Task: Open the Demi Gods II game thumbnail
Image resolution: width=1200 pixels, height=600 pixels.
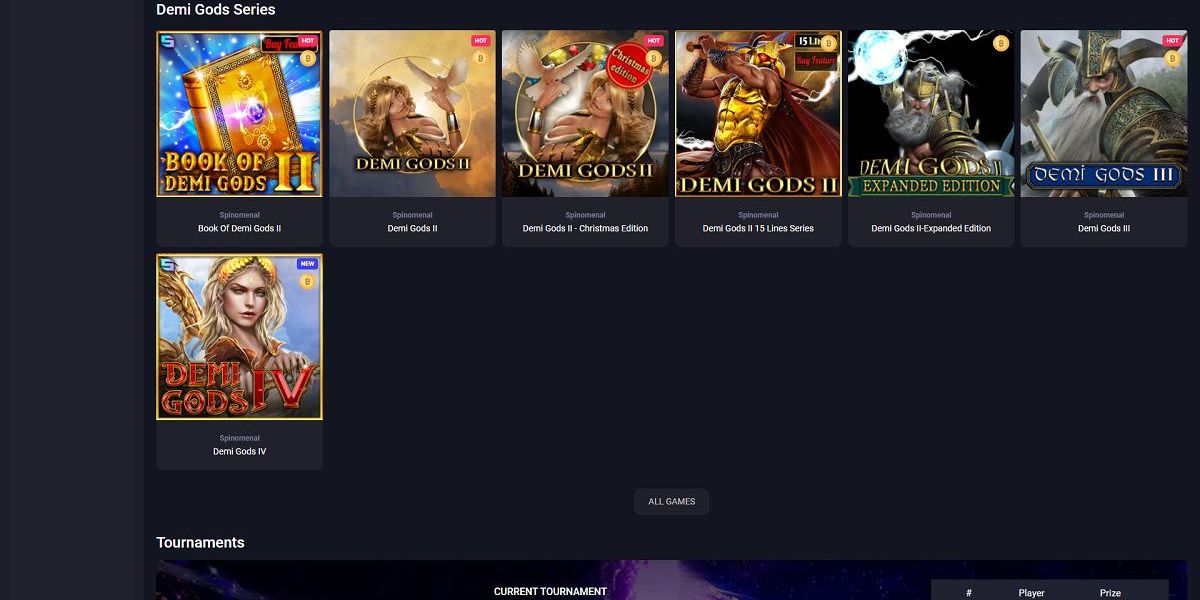Action: [x=412, y=113]
